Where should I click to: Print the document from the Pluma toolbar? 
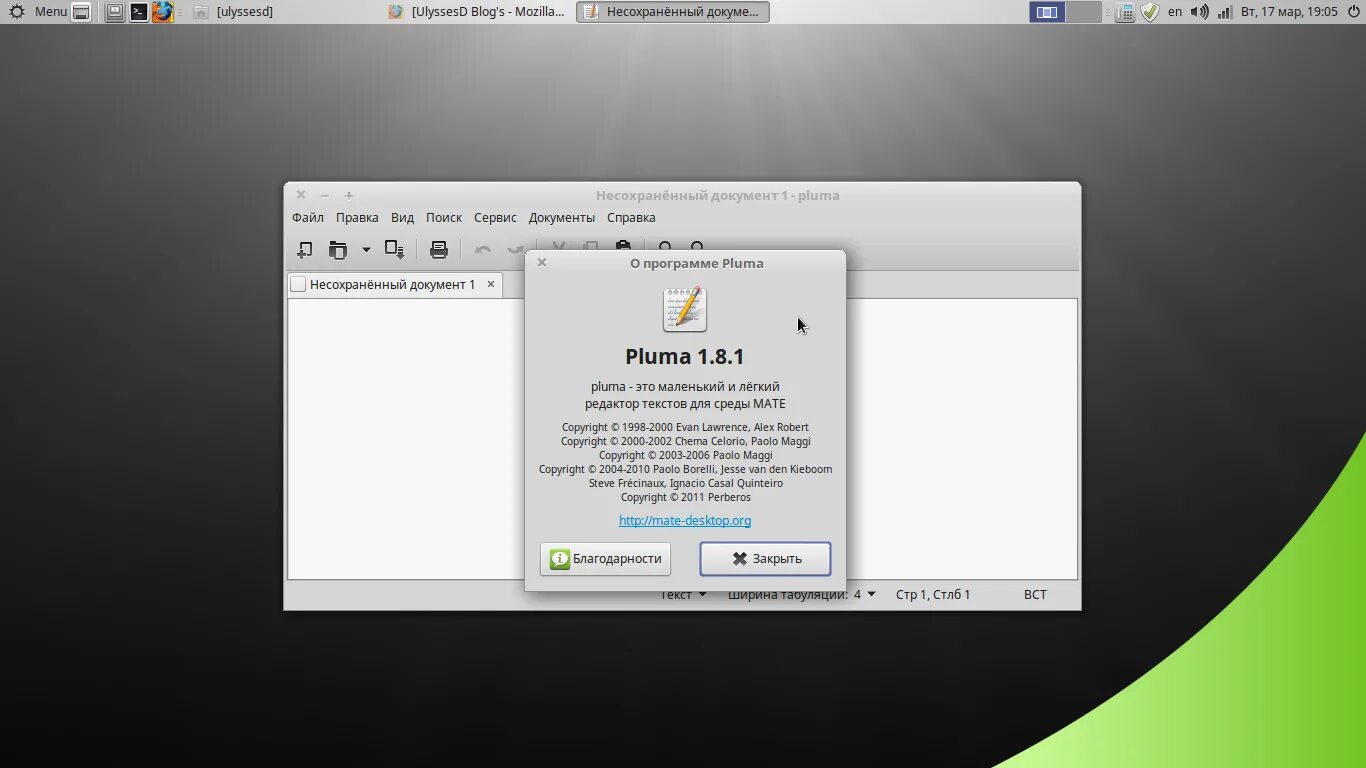click(438, 250)
